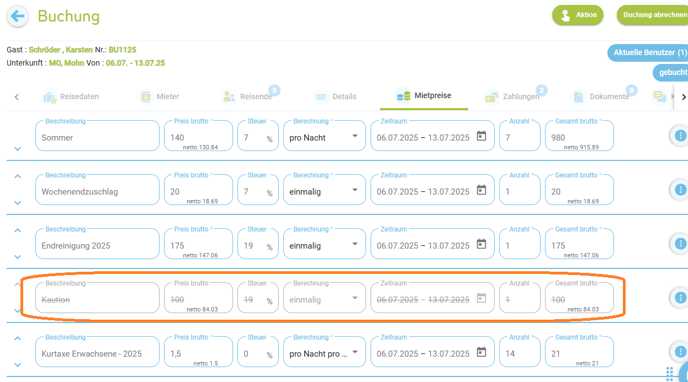Click Steuer field in Endreinigung row
688x382 pixels.
tap(258, 244)
